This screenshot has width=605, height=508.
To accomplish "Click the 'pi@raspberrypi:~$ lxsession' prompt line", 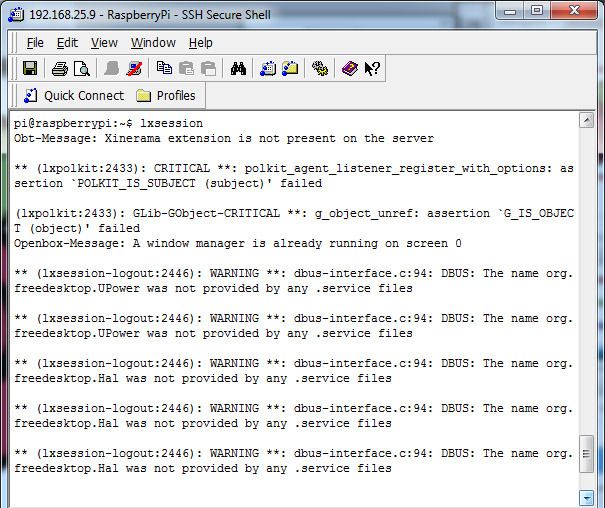I will (x=108, y=123).
